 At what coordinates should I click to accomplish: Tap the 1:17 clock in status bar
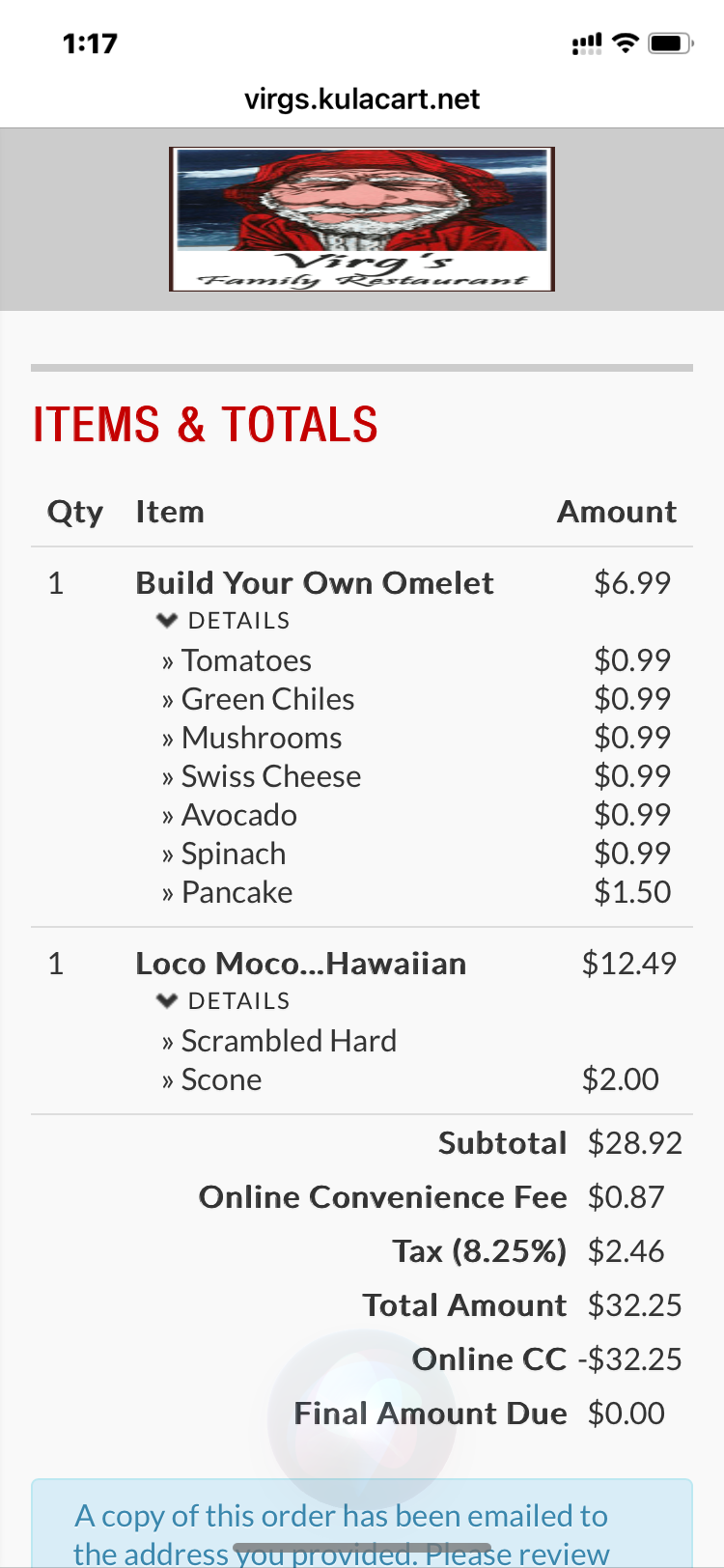[90, 43]
